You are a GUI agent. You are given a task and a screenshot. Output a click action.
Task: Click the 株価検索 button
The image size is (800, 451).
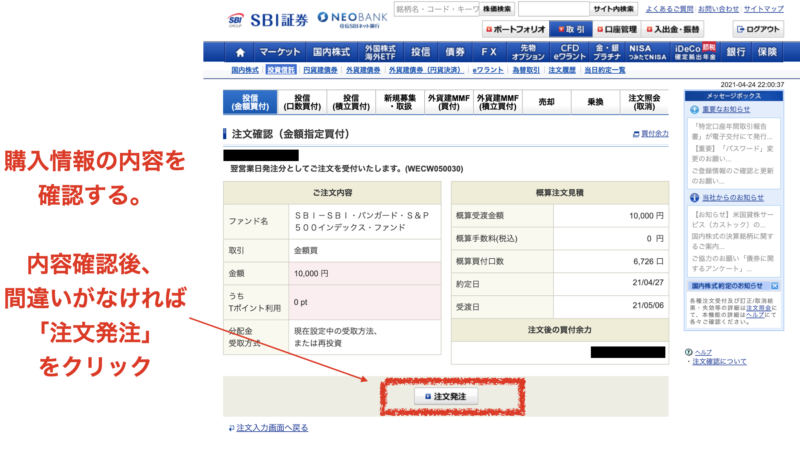[497, 9]
